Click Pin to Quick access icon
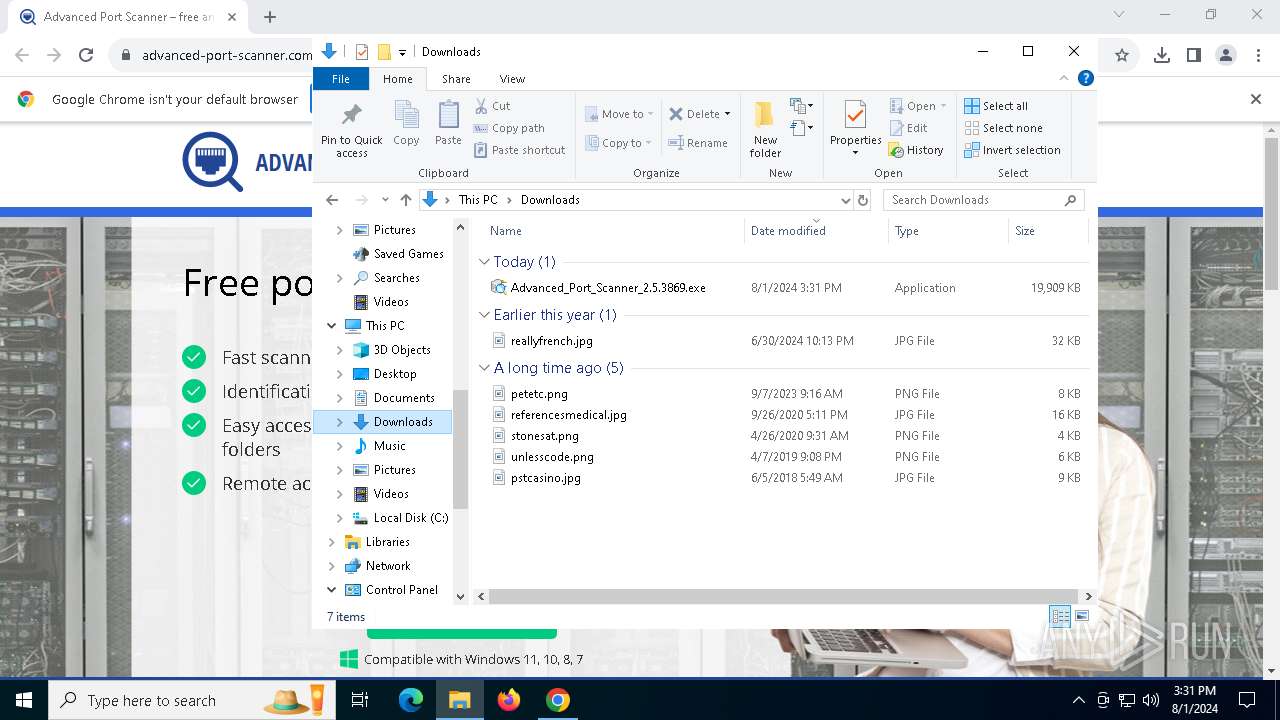 coord(351,114)
